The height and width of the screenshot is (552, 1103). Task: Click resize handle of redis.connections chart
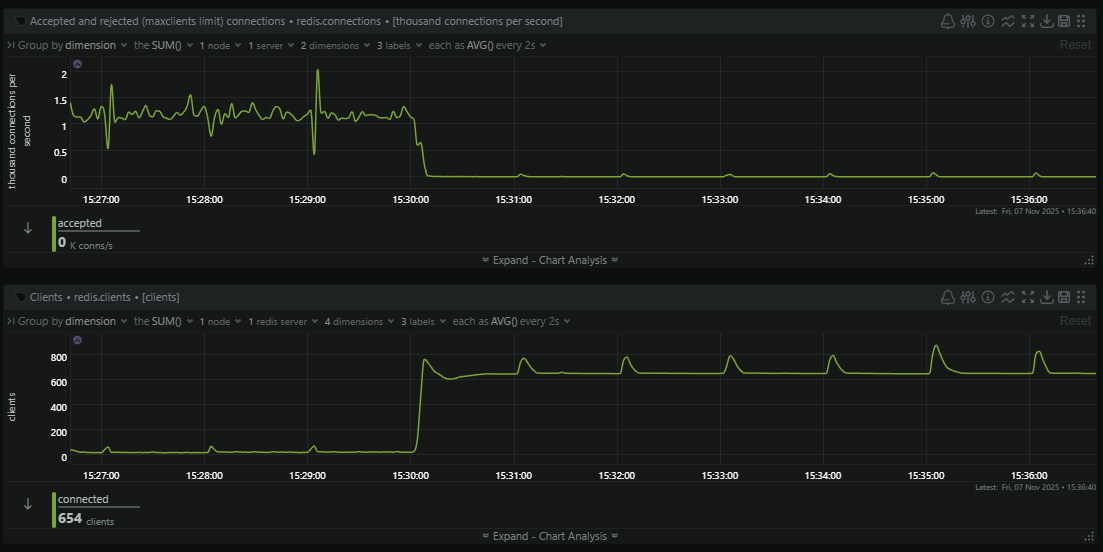(1090, 260)
